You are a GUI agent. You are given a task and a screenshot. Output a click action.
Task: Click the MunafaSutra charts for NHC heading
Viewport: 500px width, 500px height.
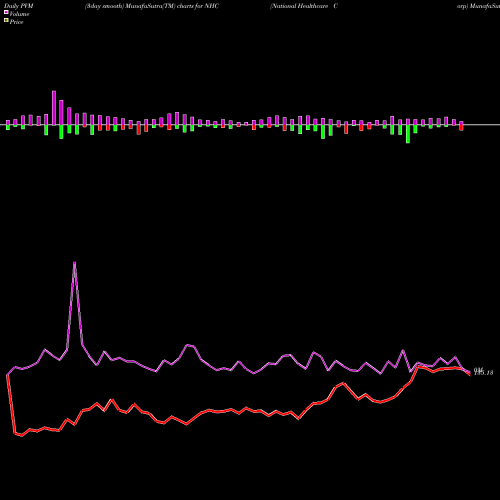(152, 6)
